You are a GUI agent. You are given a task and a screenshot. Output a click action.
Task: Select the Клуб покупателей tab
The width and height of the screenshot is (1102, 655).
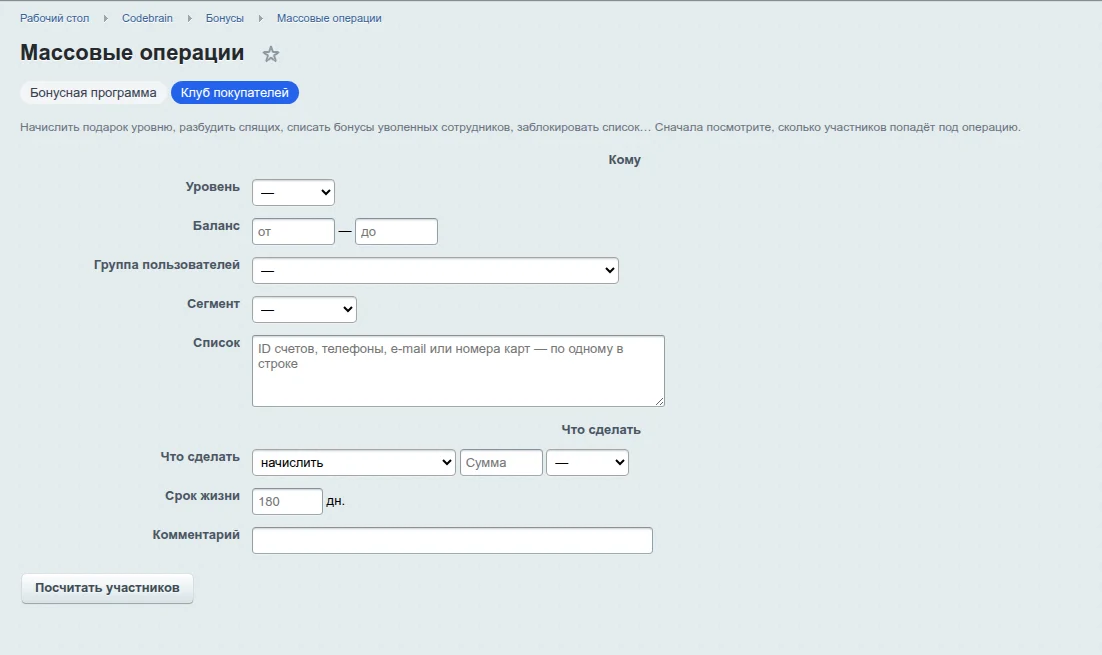[x=235, y=93]
